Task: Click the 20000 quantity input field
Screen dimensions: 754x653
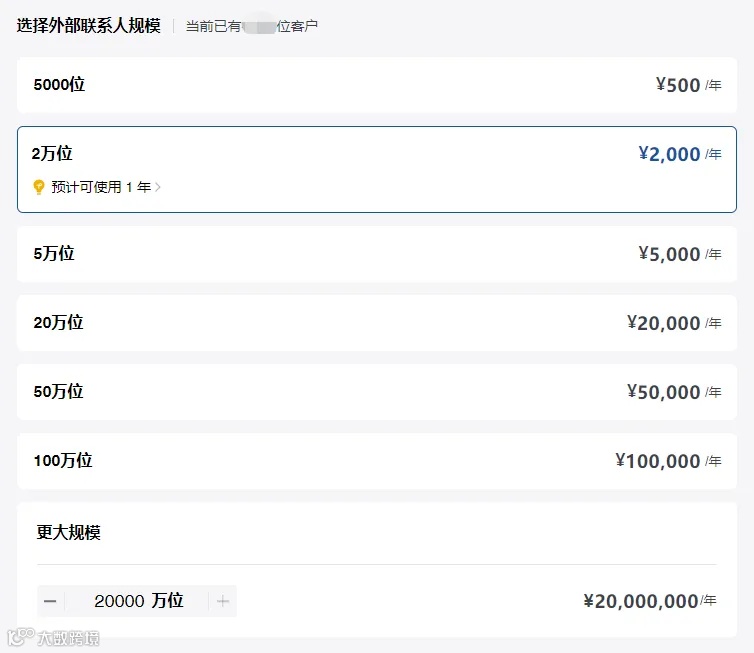Action: click(x=120, y=601)
